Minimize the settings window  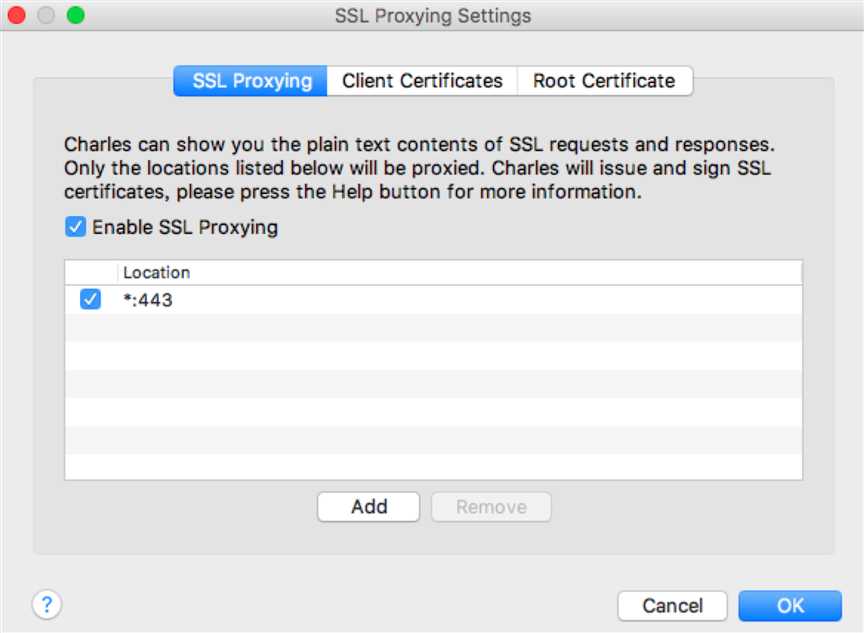coord(46,16)
